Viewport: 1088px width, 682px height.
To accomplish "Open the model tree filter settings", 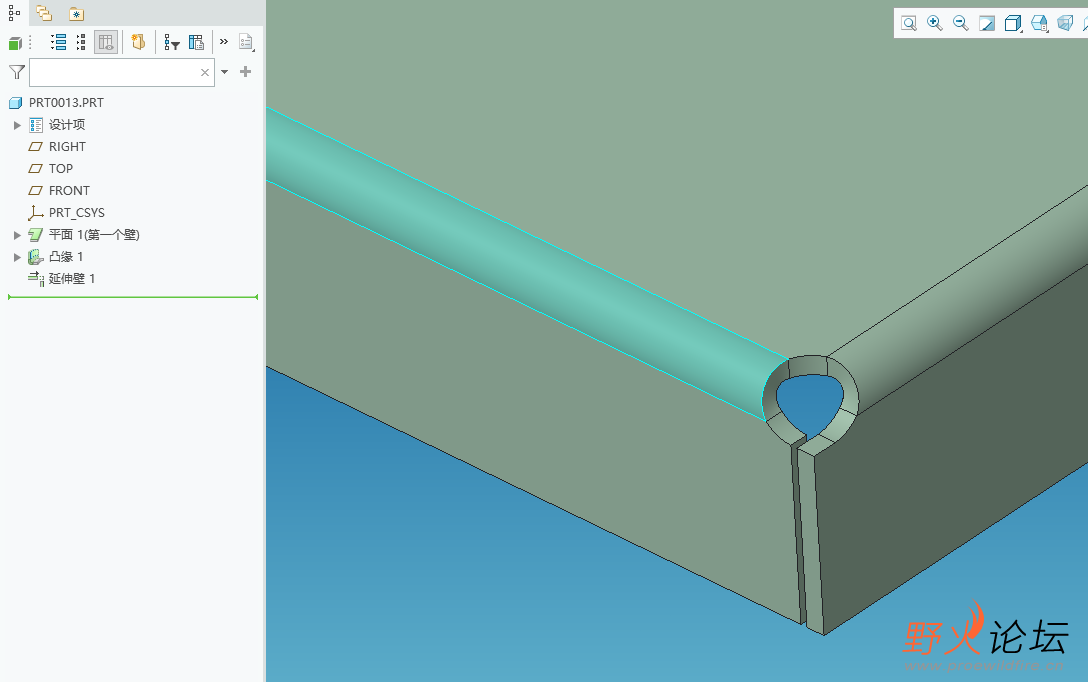I will [171, 43].
